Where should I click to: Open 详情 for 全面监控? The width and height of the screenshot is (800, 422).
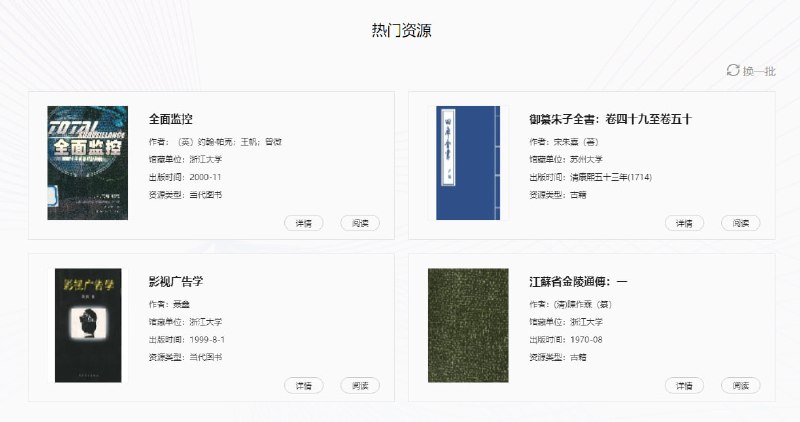[x=304, y=223]
